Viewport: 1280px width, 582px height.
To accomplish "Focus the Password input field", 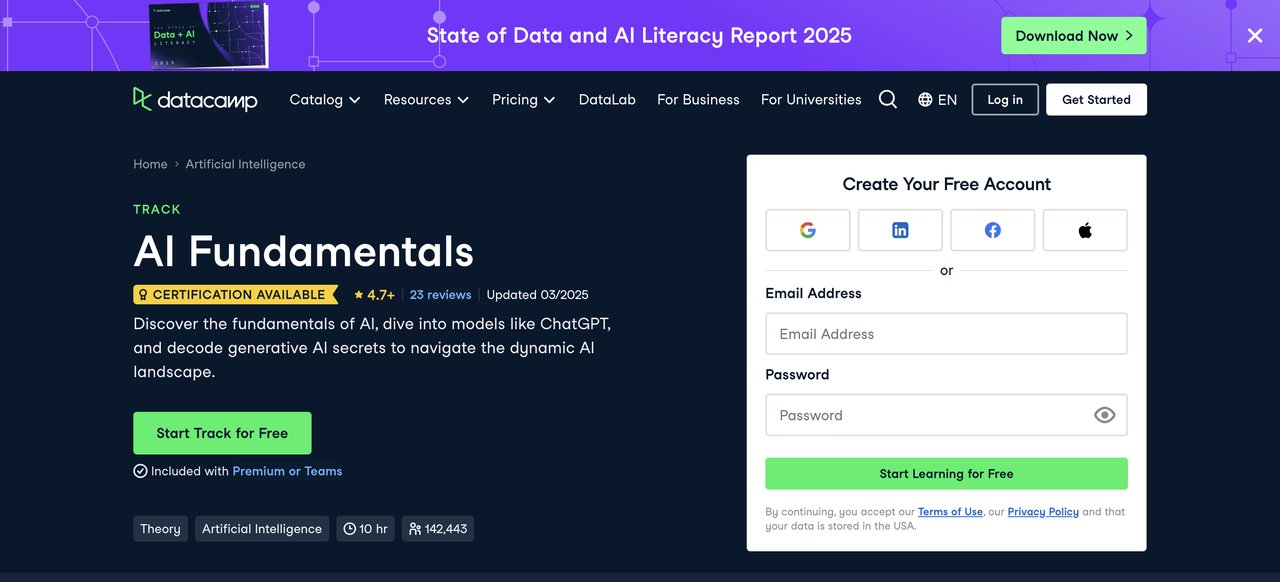I will [x=946, y=415].
